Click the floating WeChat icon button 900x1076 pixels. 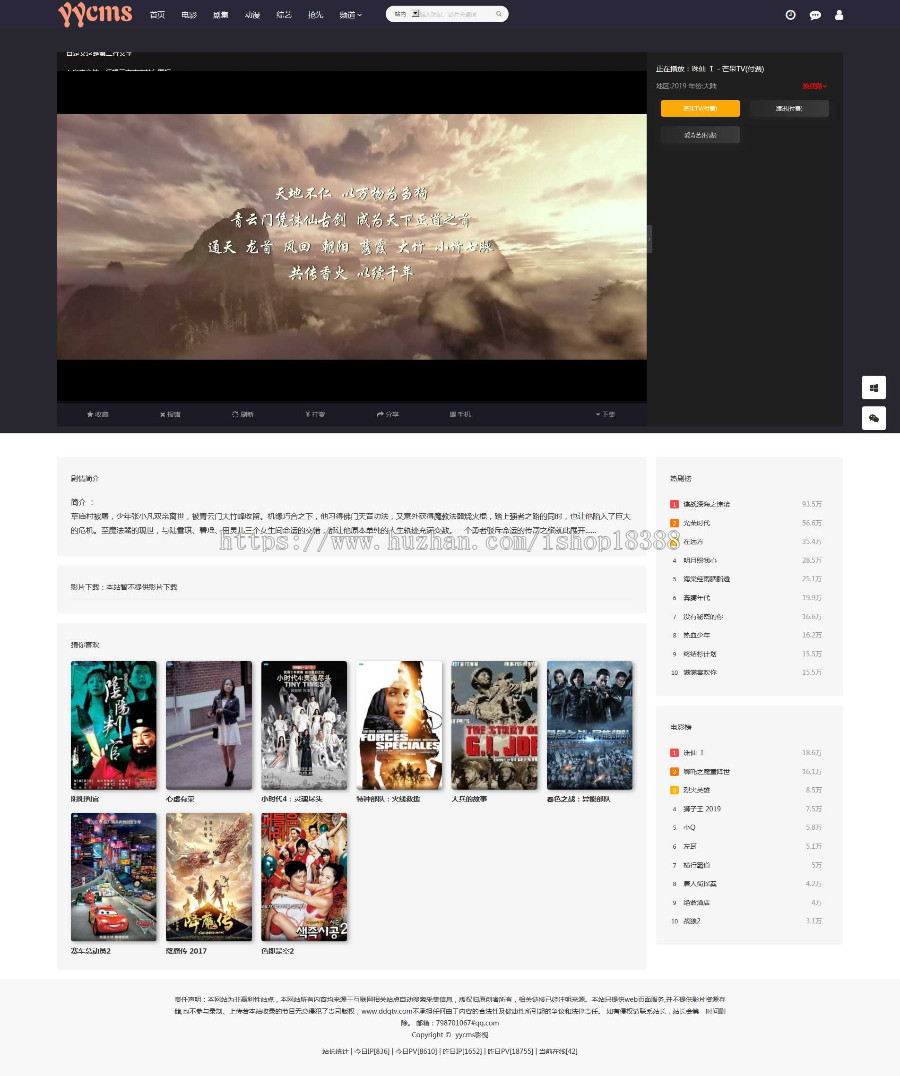pyautogui.click(x=873, y=418)
